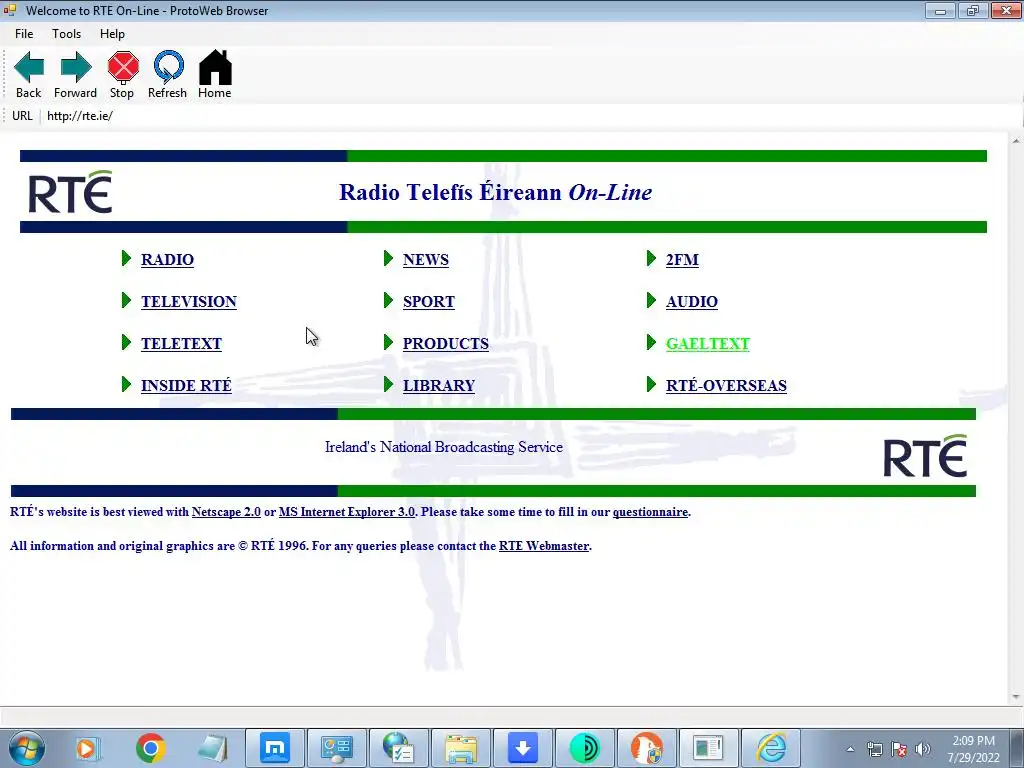The width and height of the screenshot is (1024, 768).
Task: Open the SPORT link
Action: 428,301
